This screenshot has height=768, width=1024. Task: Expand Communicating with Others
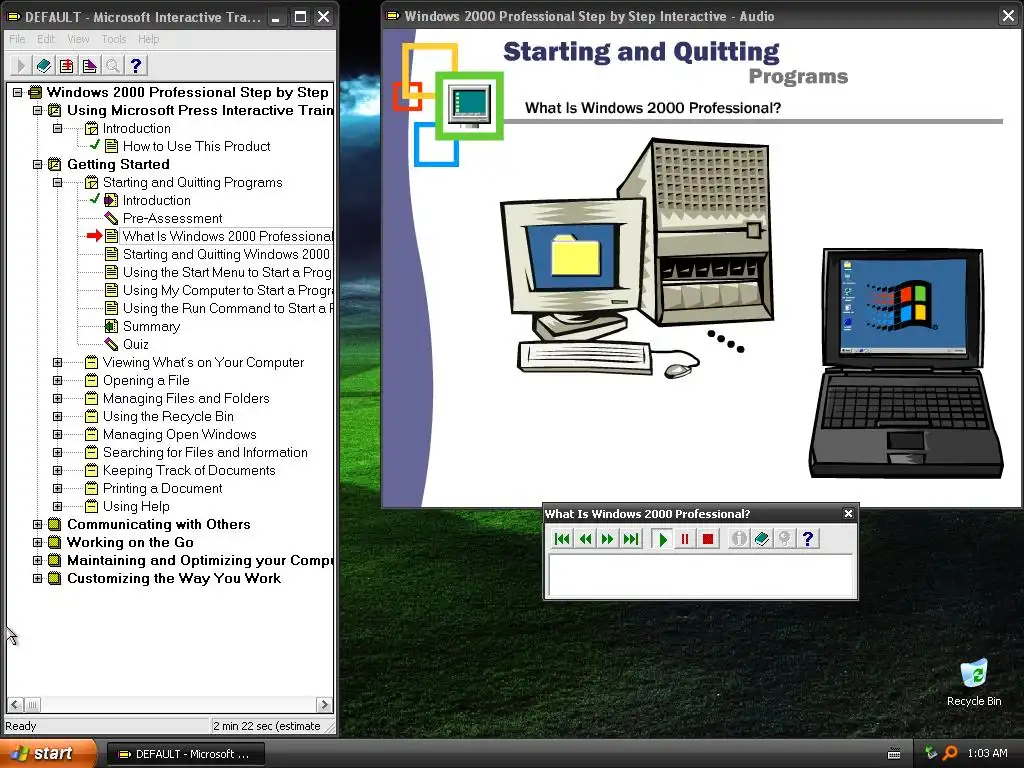(x=38, y=524)
